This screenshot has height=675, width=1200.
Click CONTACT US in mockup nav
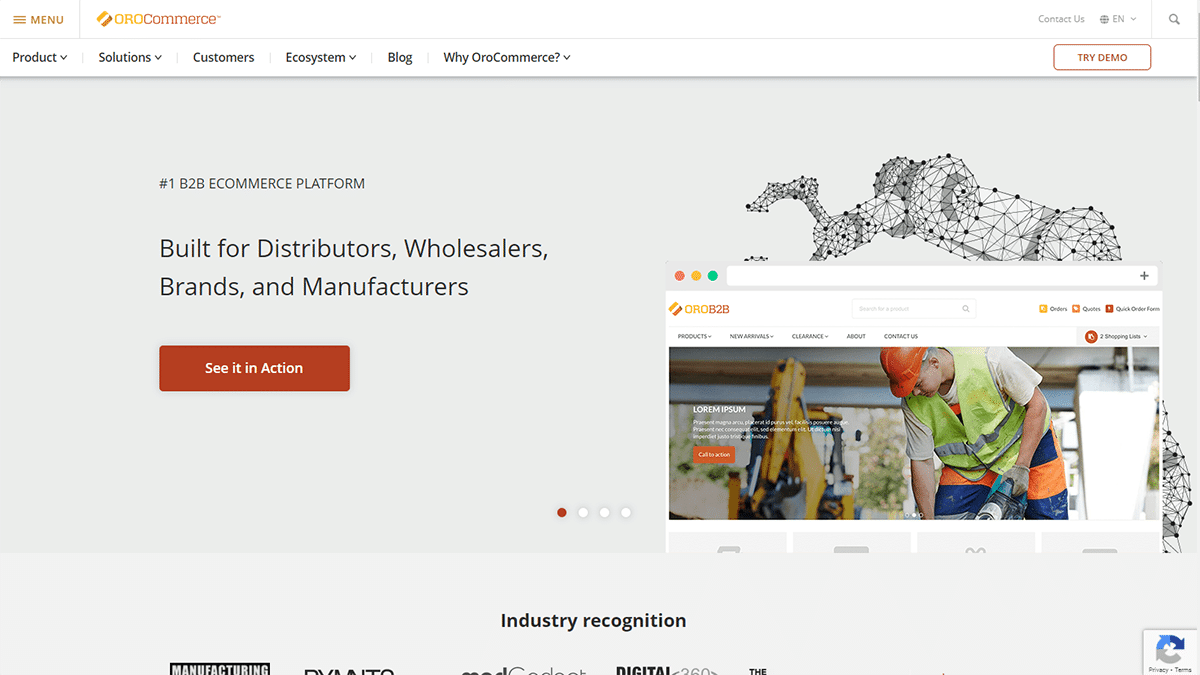click(x=901, y=337)
